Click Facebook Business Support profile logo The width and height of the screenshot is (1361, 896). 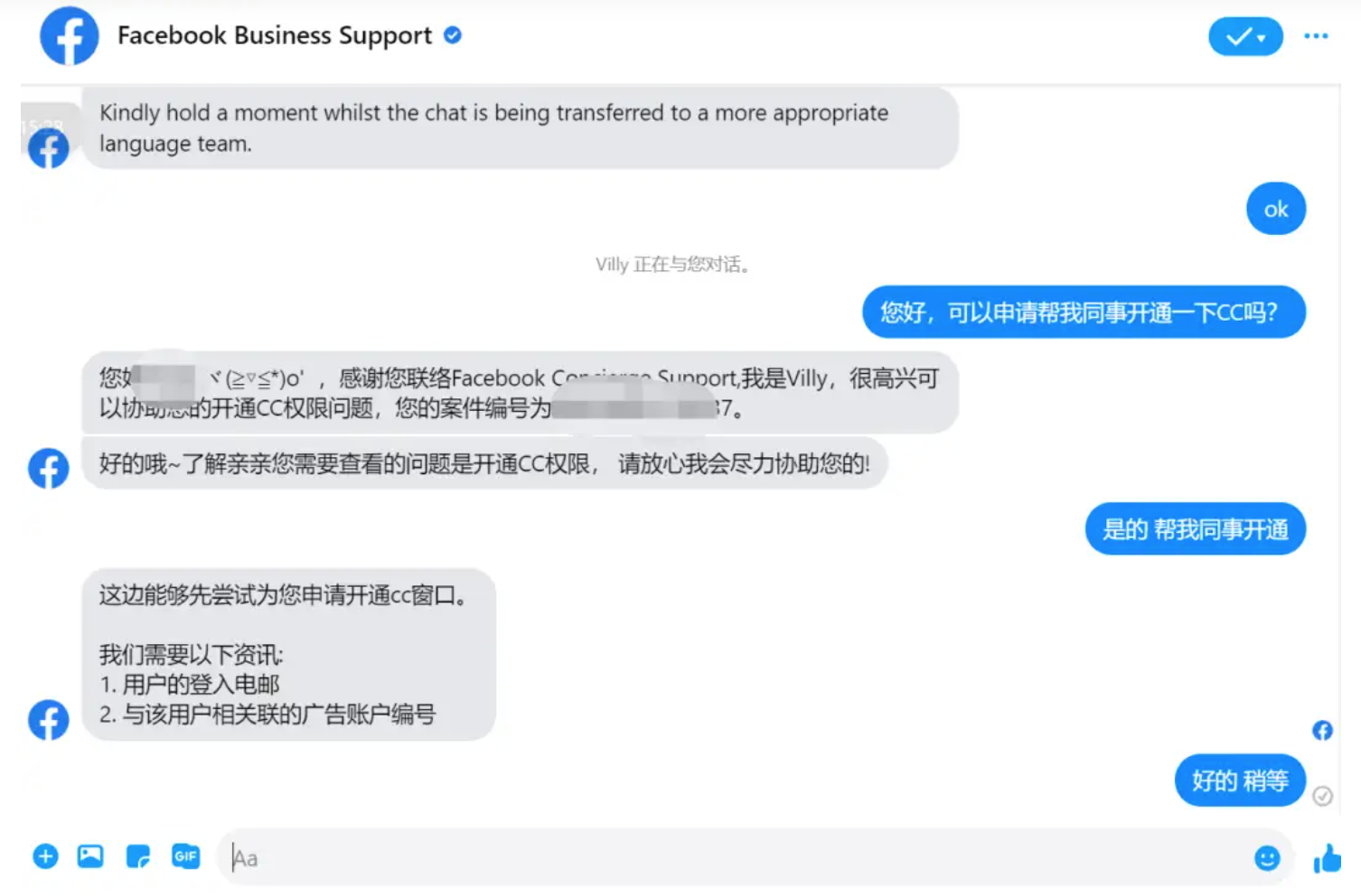[x=70, y=36]
